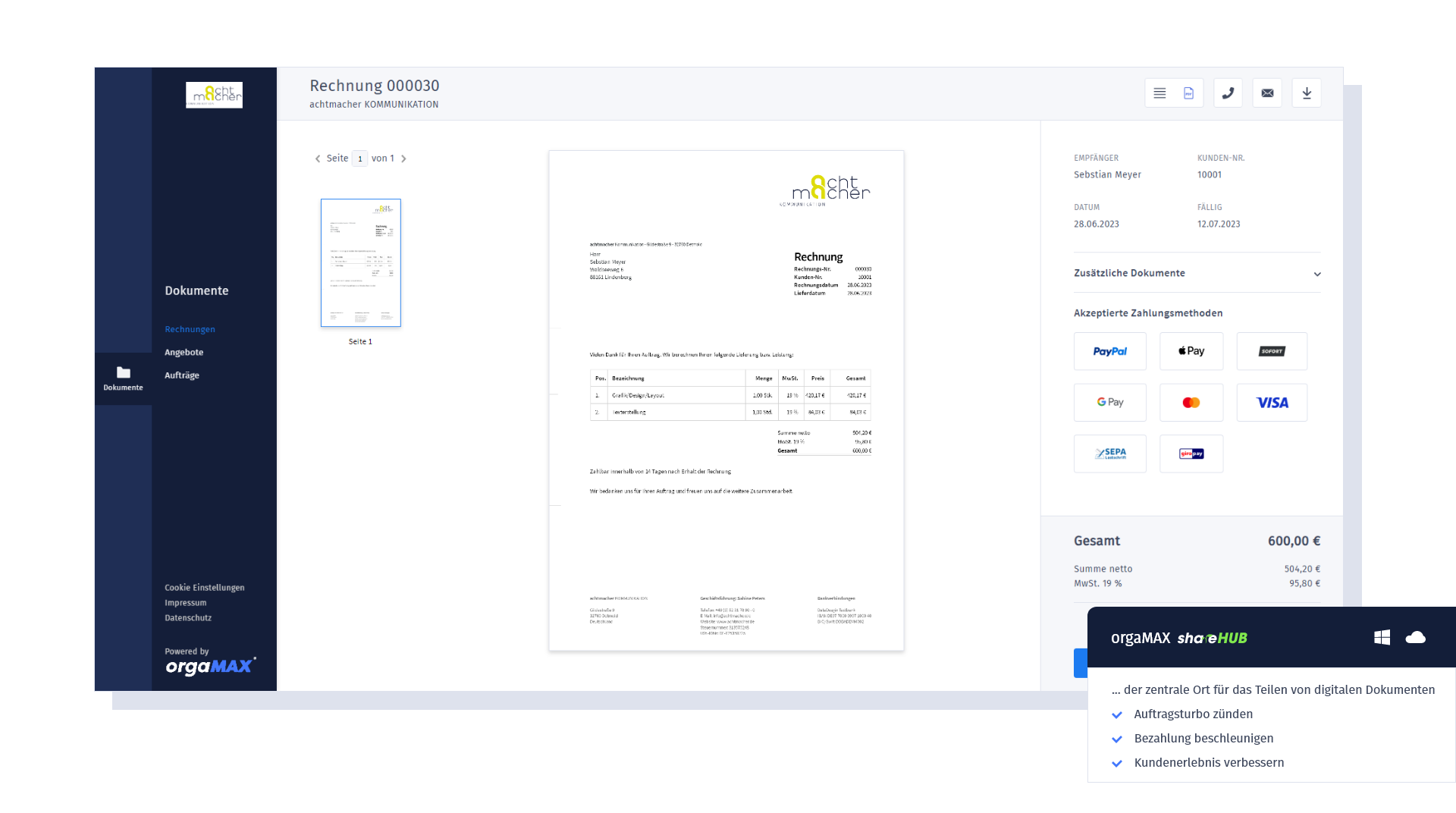Click the Dokumente heading in the sidebar
Screen dimensions: 1456x813
(196, 290)
